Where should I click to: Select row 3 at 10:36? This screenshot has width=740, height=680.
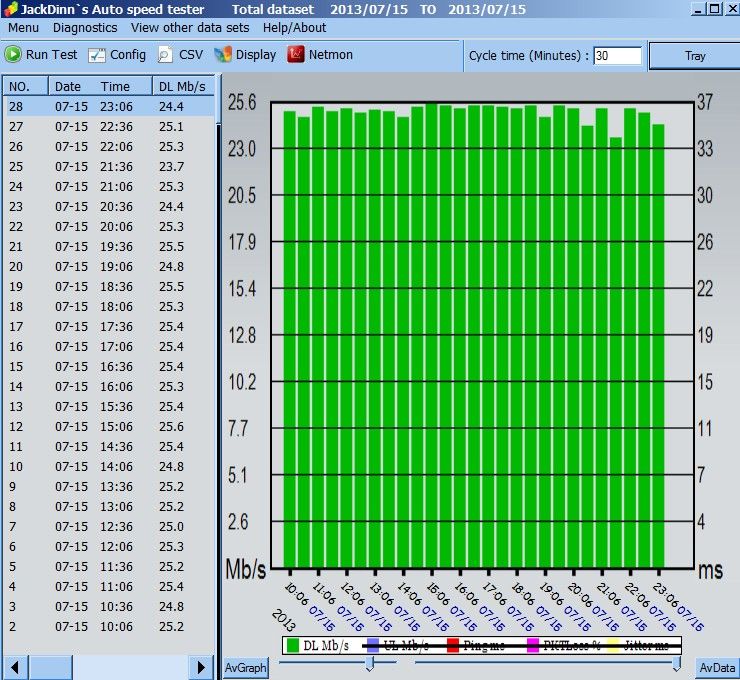point(109,606)
